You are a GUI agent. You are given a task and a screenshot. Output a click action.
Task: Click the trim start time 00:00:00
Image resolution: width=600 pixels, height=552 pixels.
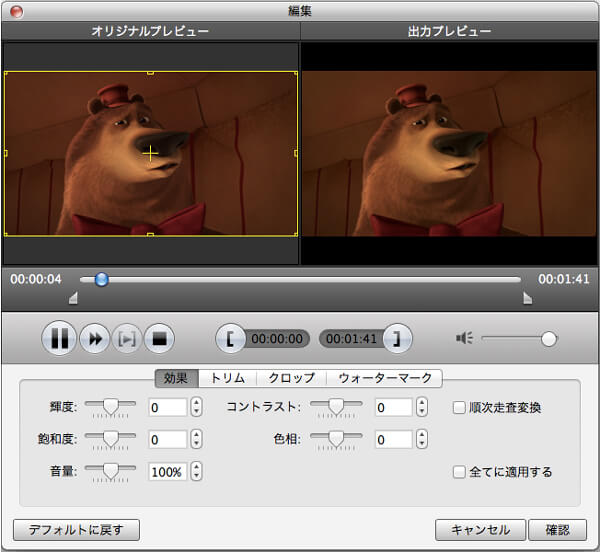click(x=277, y=339)
